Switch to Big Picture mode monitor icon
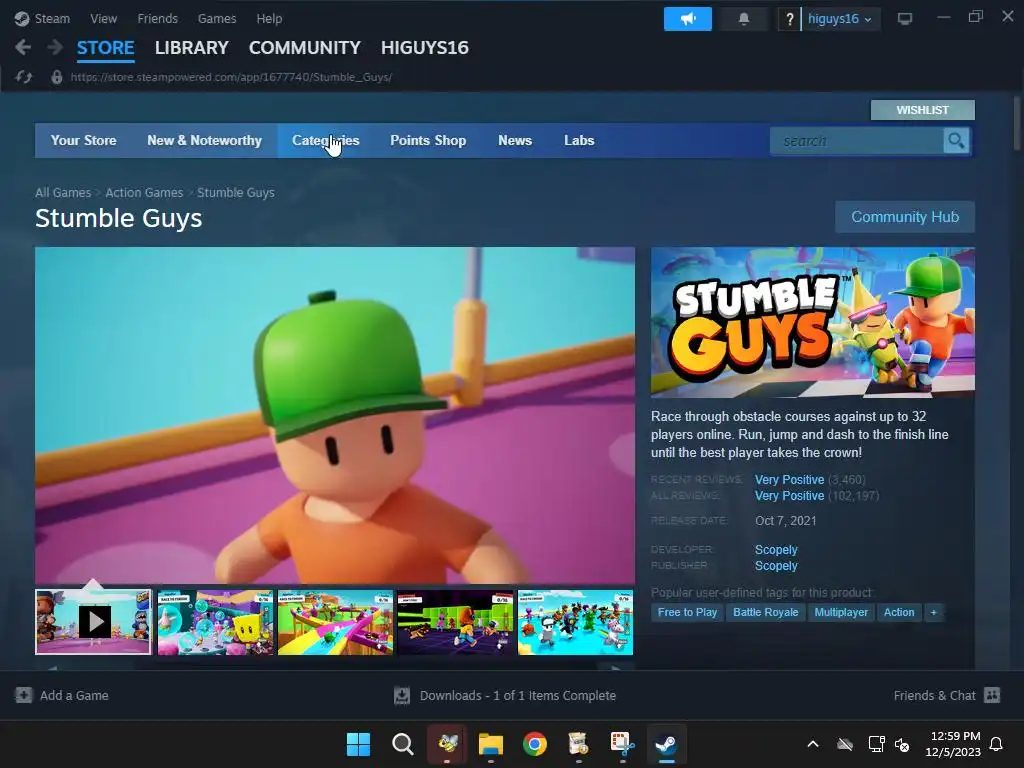Image resolution: width=1024 pixels, height=768 pixels. coord(904,19)
